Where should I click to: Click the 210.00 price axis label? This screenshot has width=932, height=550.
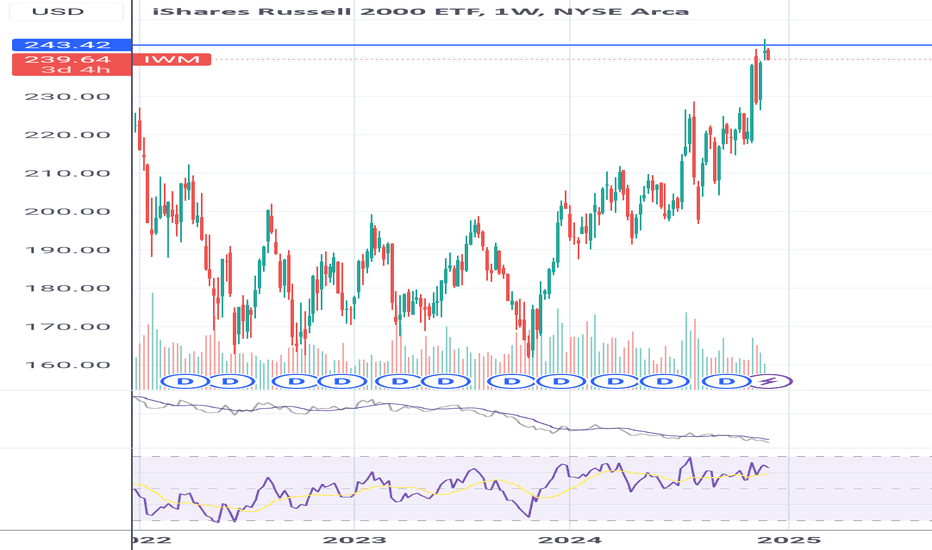click(68, 174)
